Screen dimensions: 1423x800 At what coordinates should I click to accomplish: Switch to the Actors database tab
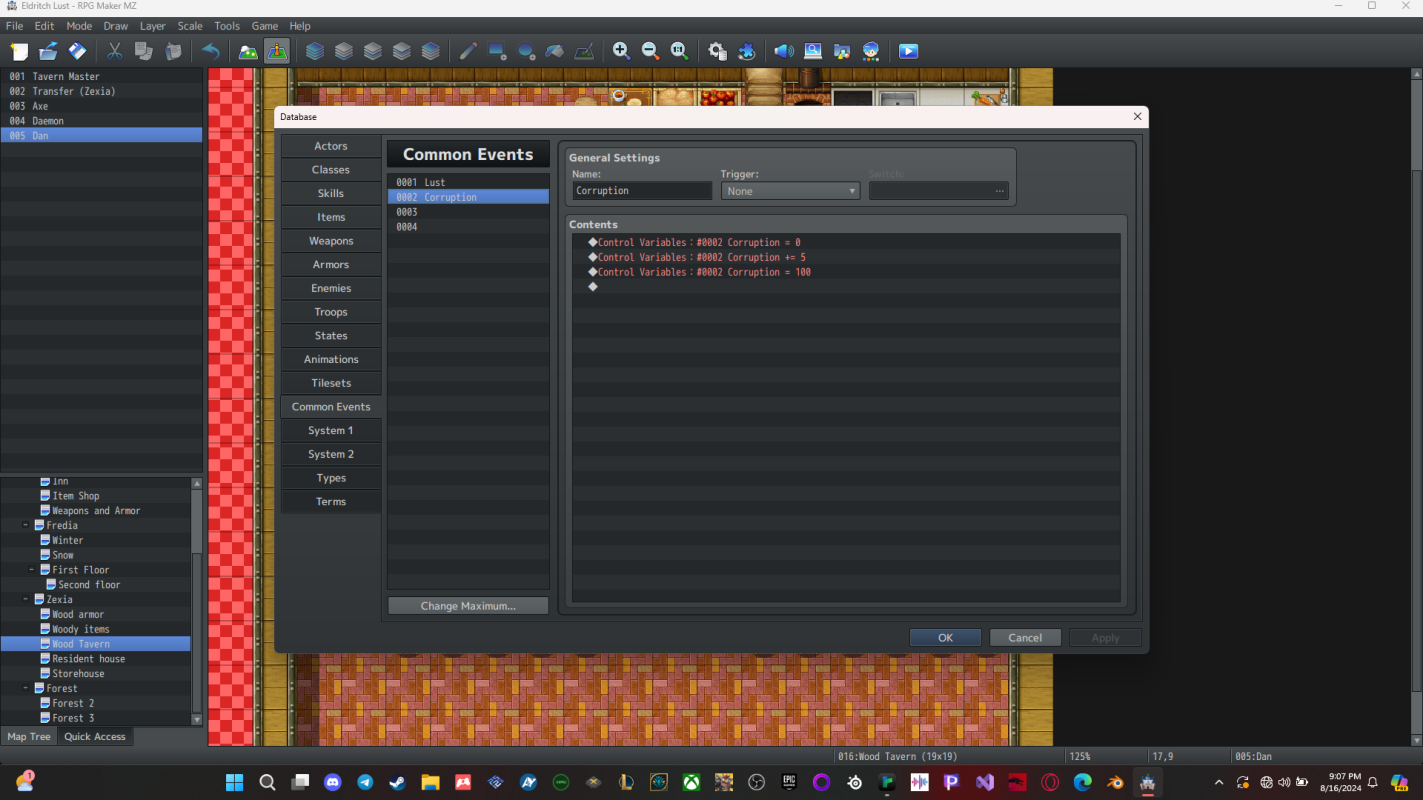[x=331, y=146]
